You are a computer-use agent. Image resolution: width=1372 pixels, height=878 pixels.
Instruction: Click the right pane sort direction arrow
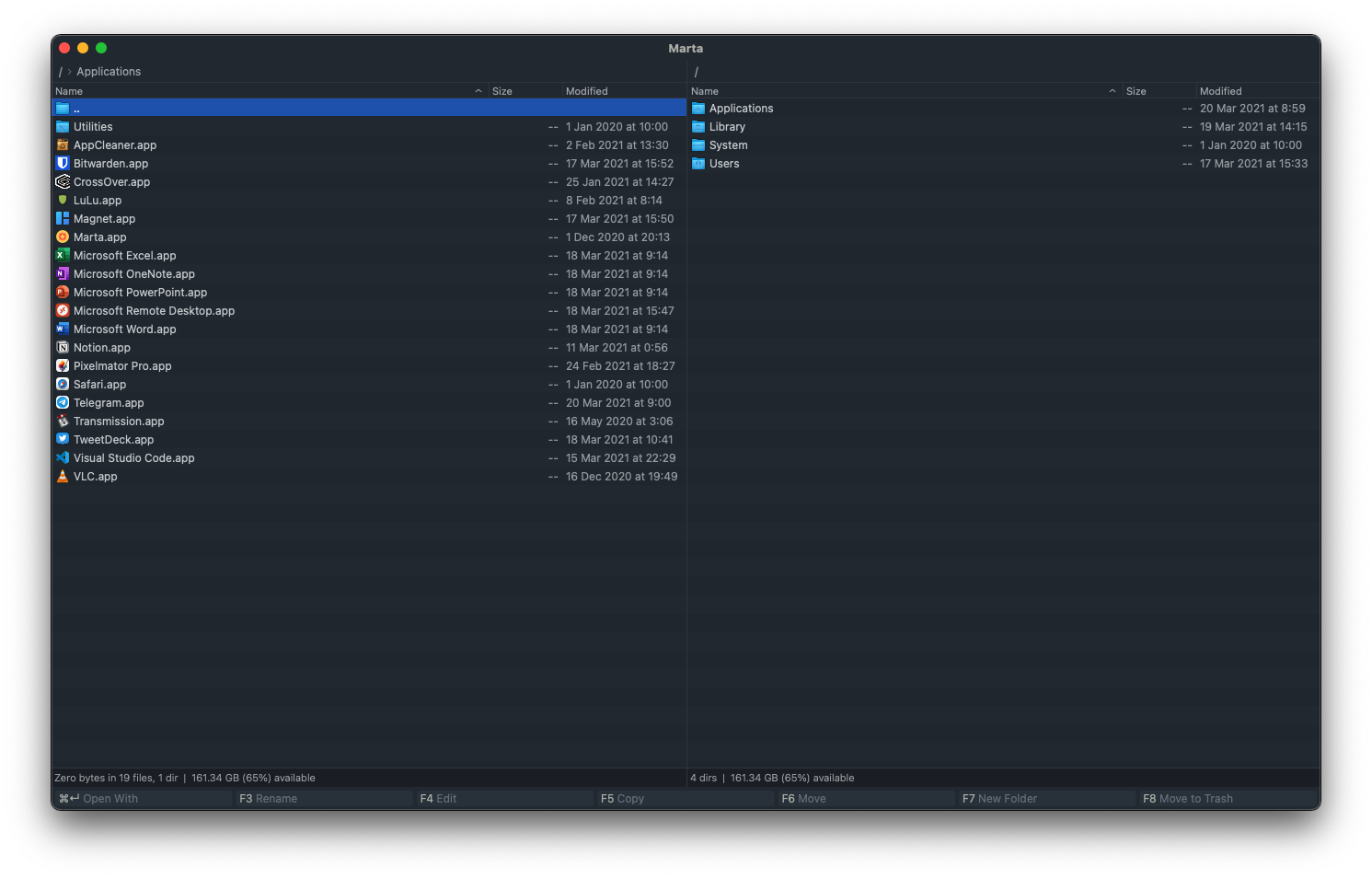coord(1113,91)
